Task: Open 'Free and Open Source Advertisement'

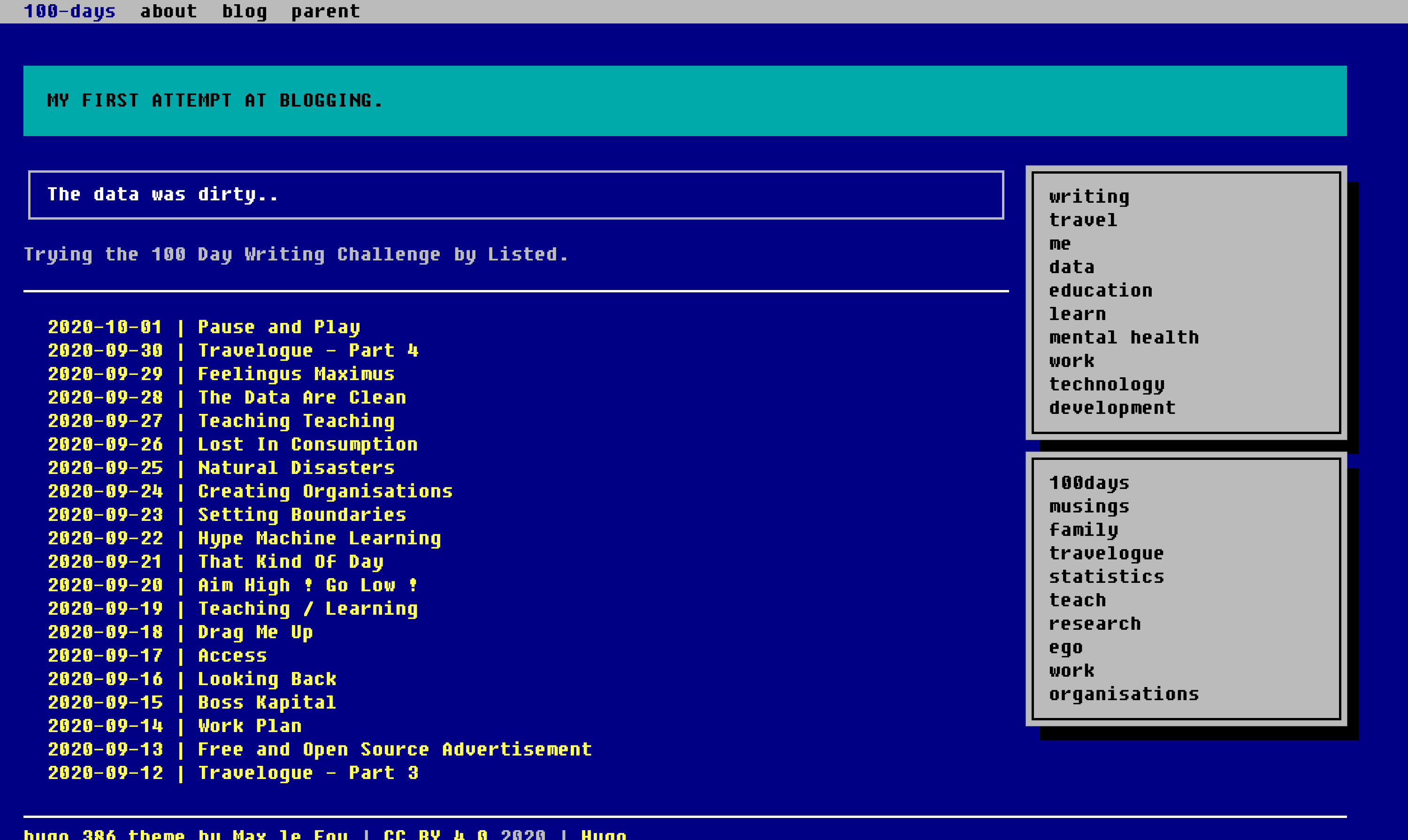Action: point(395,749)
